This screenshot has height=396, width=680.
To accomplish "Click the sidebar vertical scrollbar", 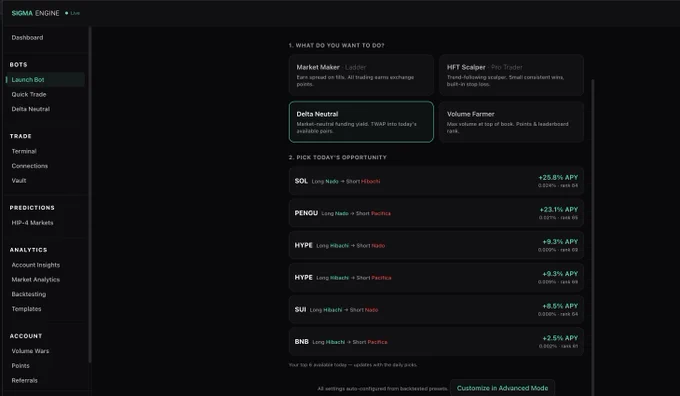I will (x=90, y=194).
